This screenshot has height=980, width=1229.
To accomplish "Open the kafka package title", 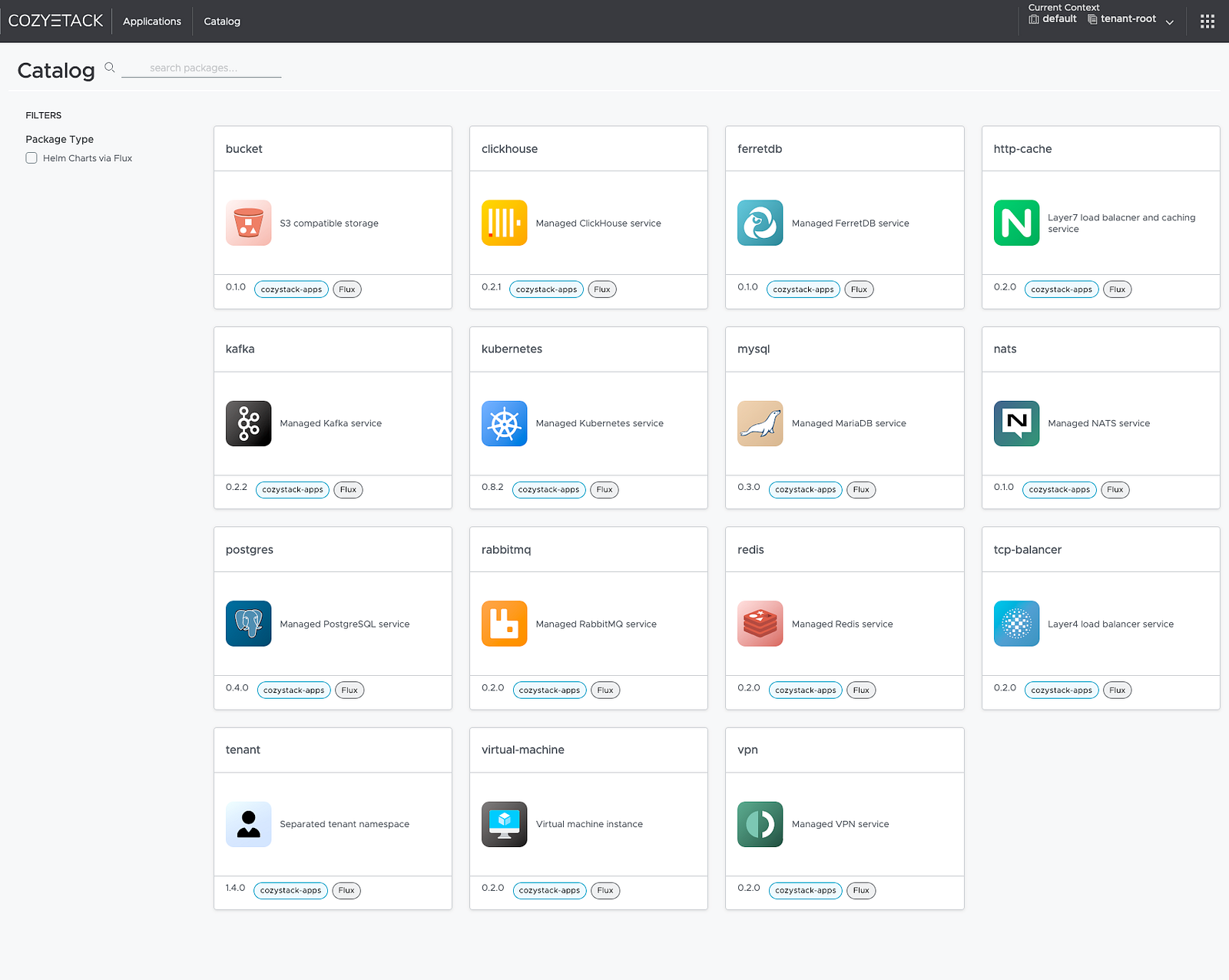I will [x=240, y=349].
